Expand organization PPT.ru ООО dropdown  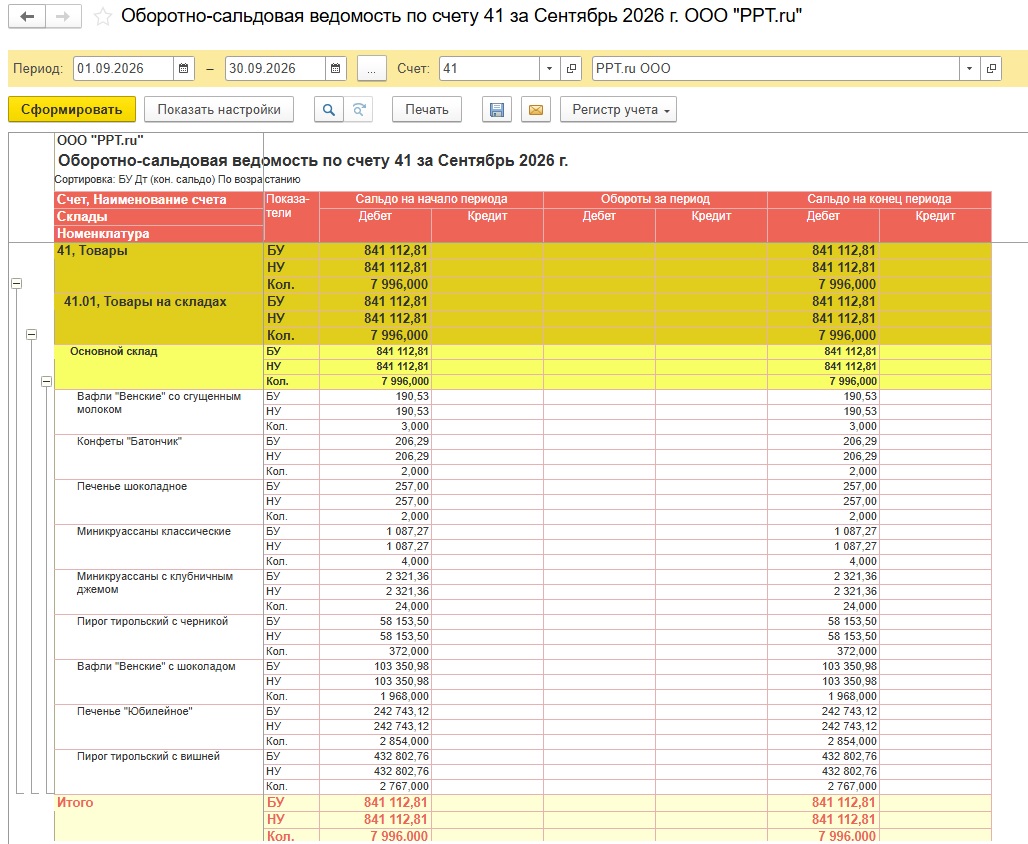pyautogui.click(x=969, y=68)
